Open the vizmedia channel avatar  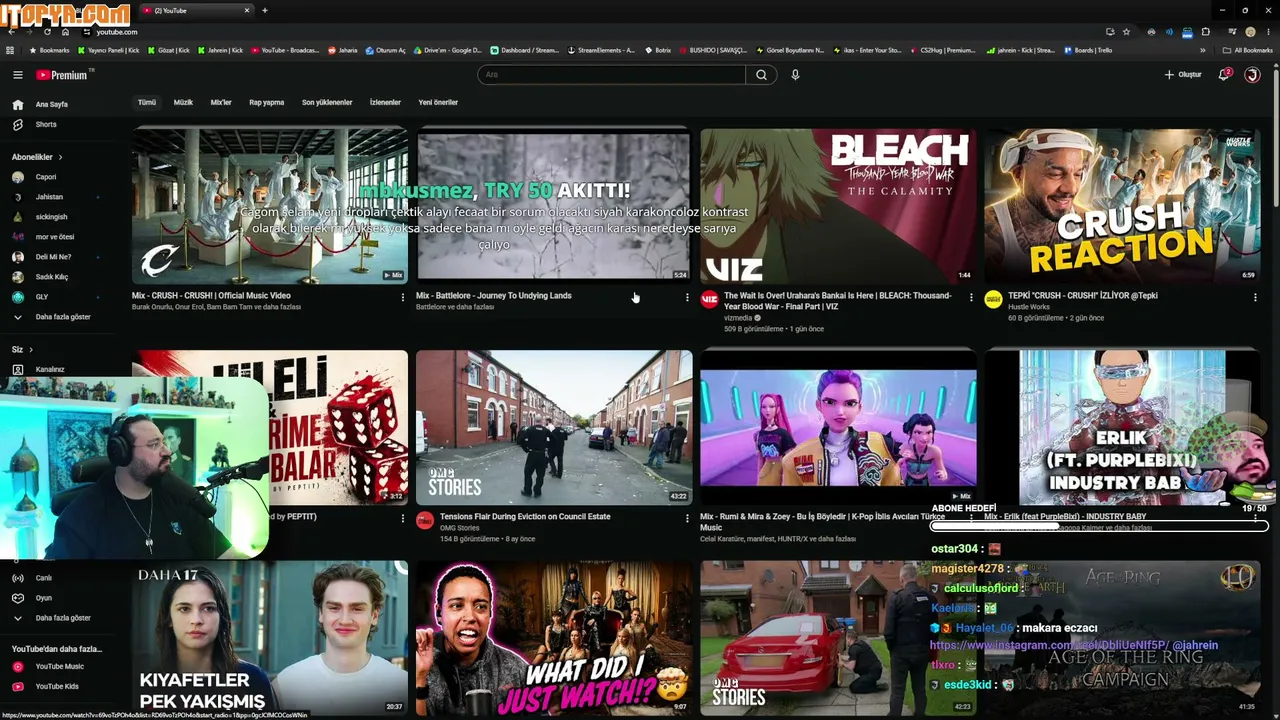click(709, 298)
